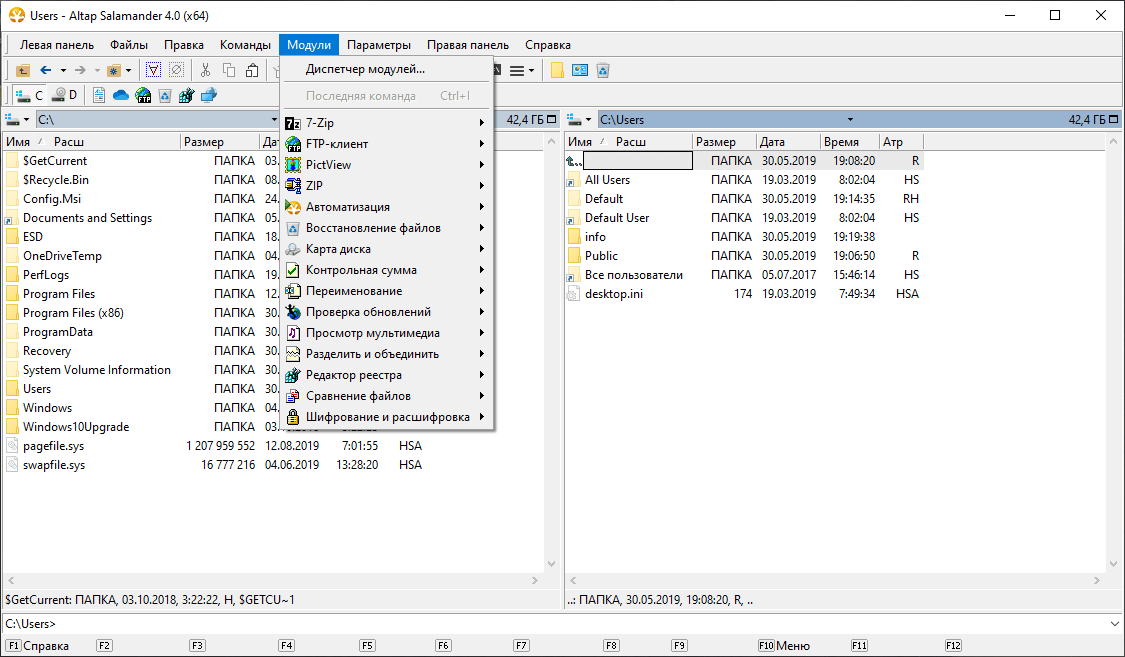Switch to drive C in drive bar
This screenshot has height=657, width=1125.
[x=29, y=95]
